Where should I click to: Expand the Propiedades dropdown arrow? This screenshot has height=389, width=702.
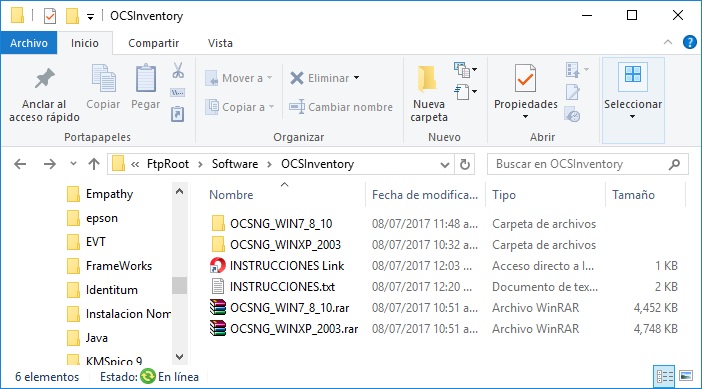526,117
